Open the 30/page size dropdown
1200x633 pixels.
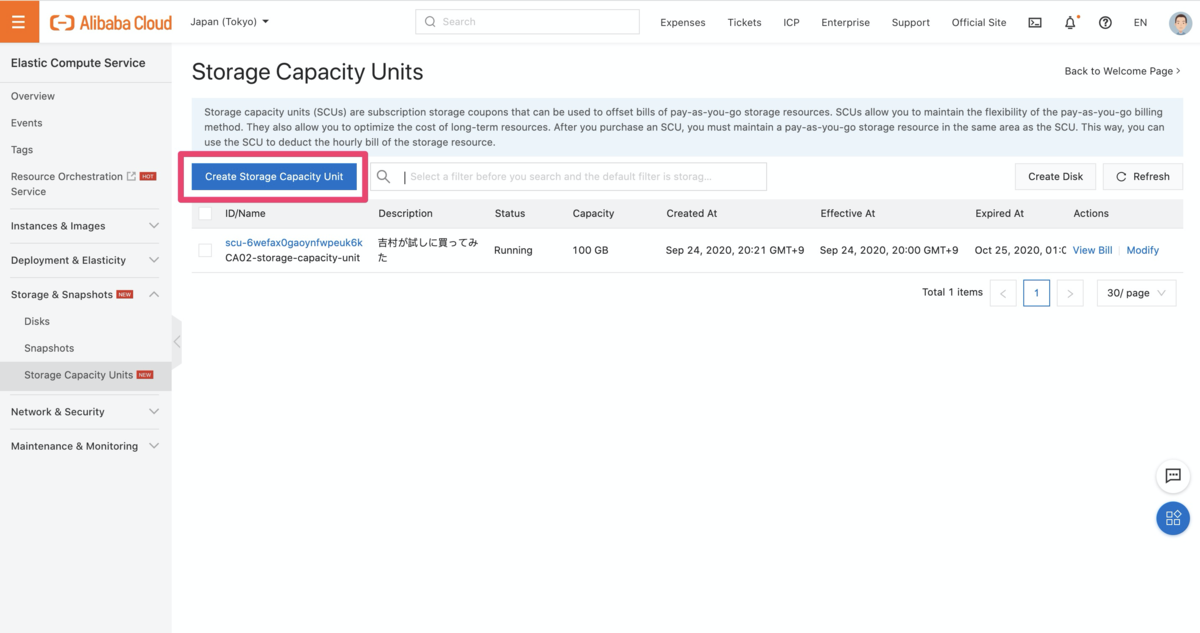(1136, 293)
